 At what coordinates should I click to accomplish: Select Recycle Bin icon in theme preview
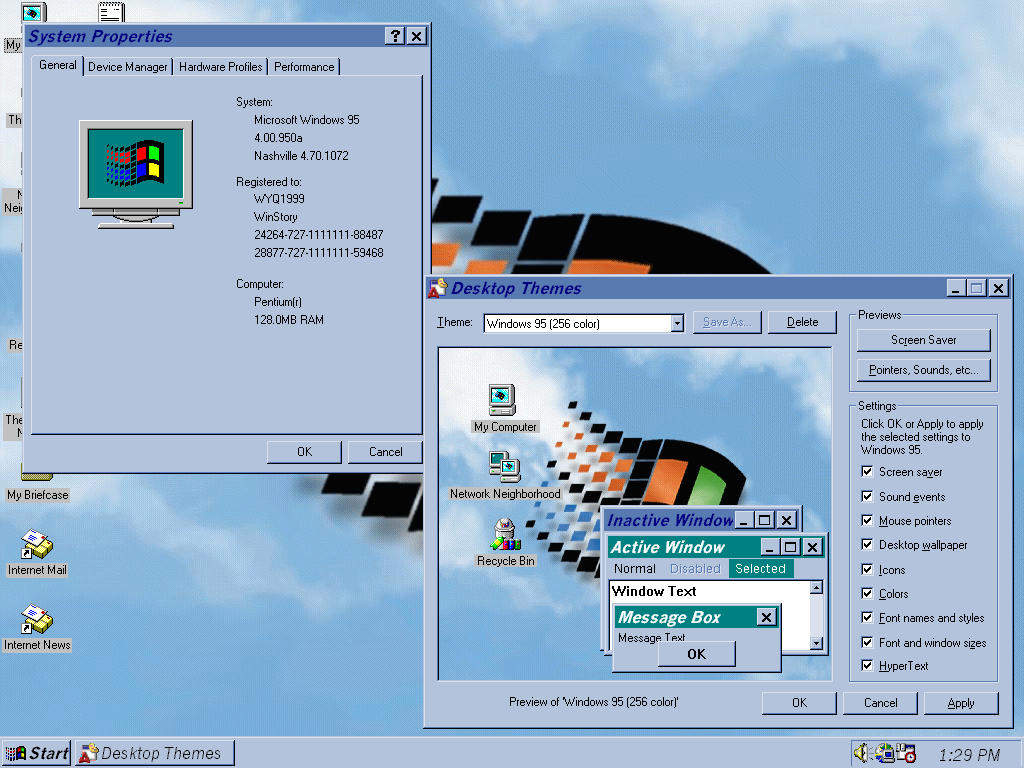pyautogui.click(x=506, y=534)
